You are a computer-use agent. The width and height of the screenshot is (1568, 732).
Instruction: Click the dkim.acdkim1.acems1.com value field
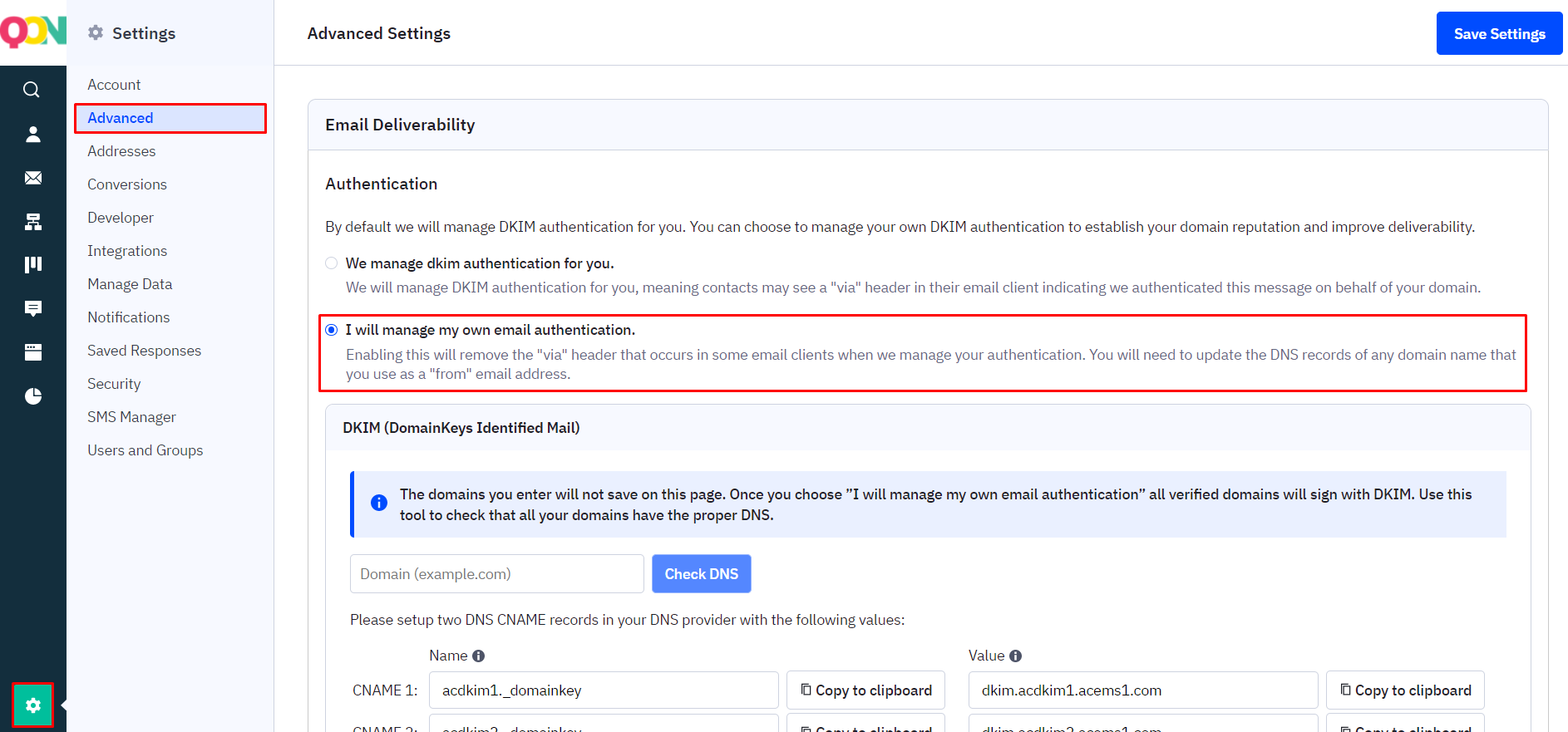coord(1143,690)
